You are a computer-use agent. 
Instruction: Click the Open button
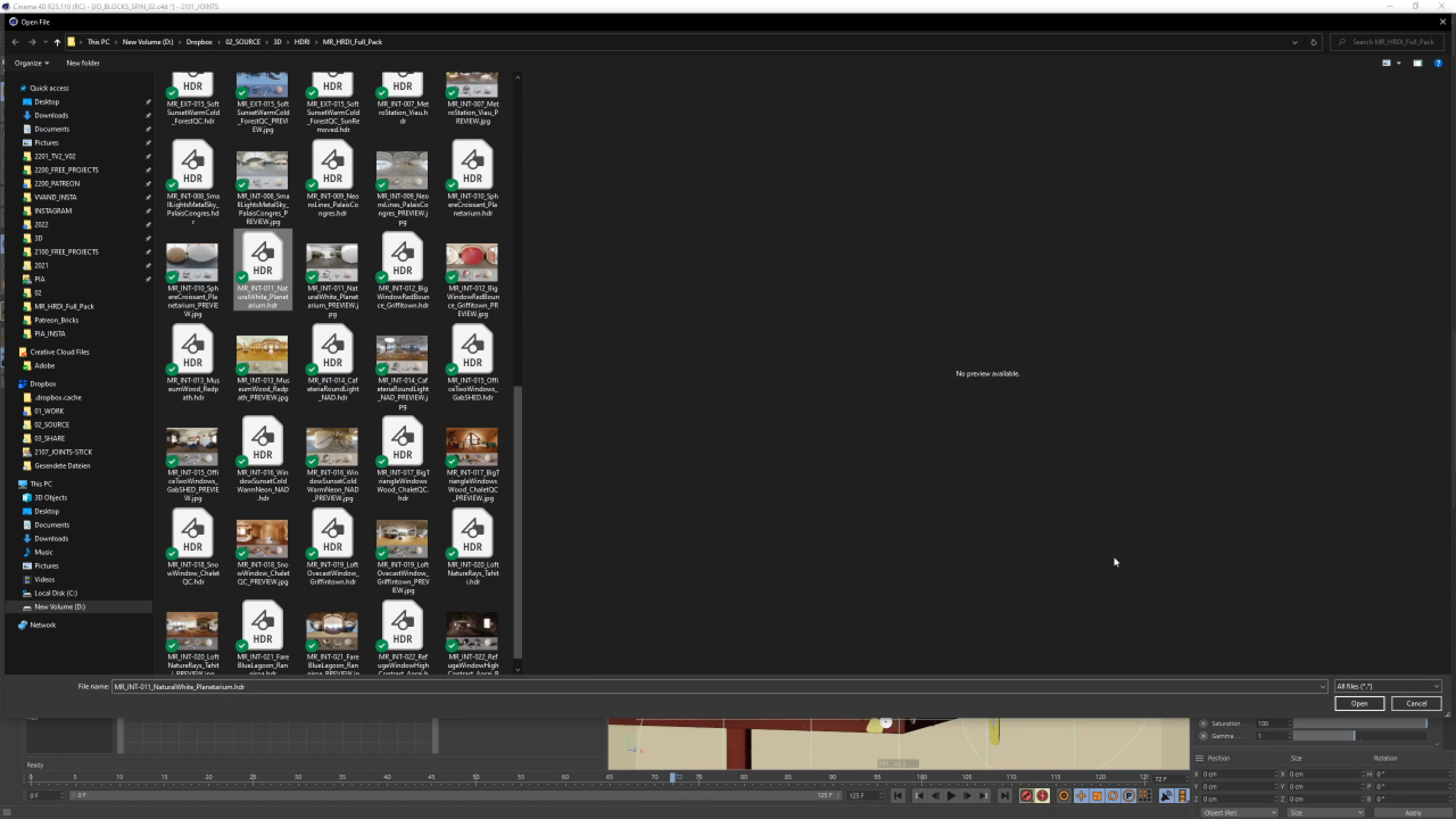[1359, 703]
